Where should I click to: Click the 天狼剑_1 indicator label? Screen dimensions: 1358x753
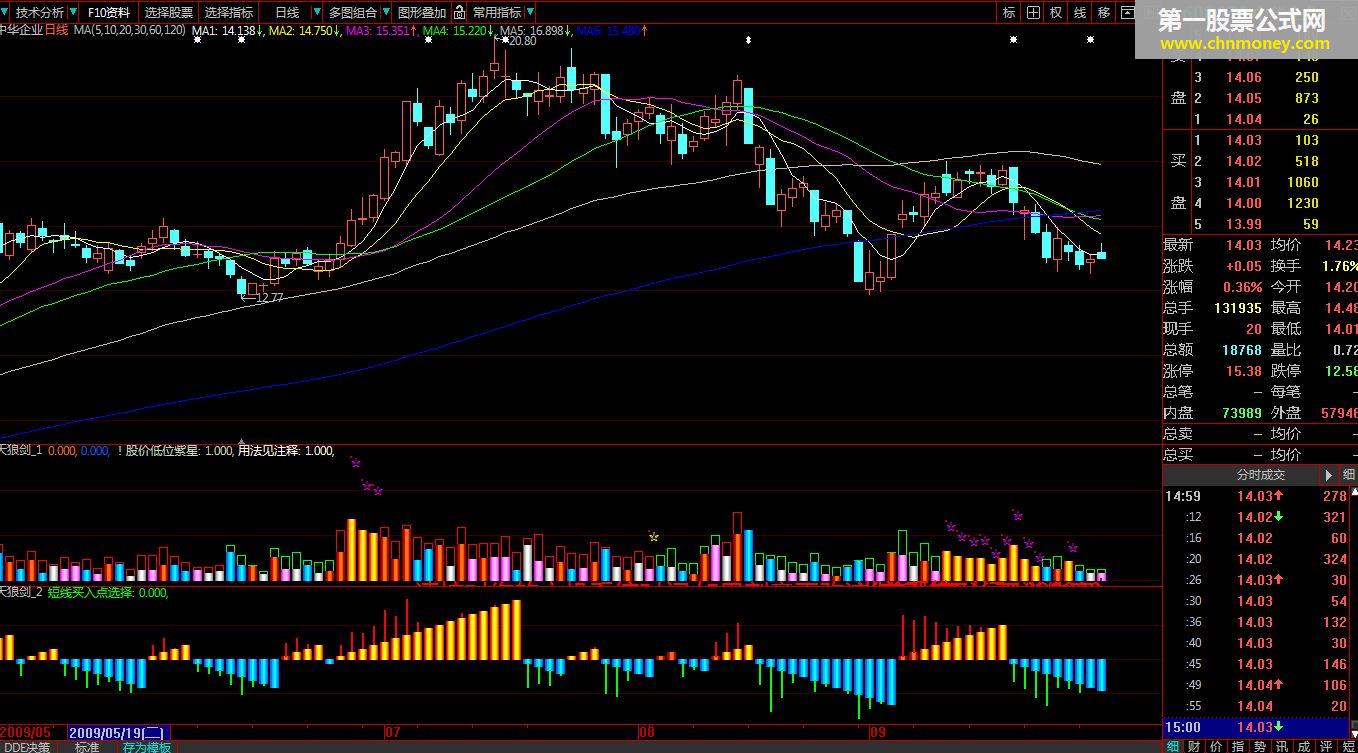pos(20,451)
